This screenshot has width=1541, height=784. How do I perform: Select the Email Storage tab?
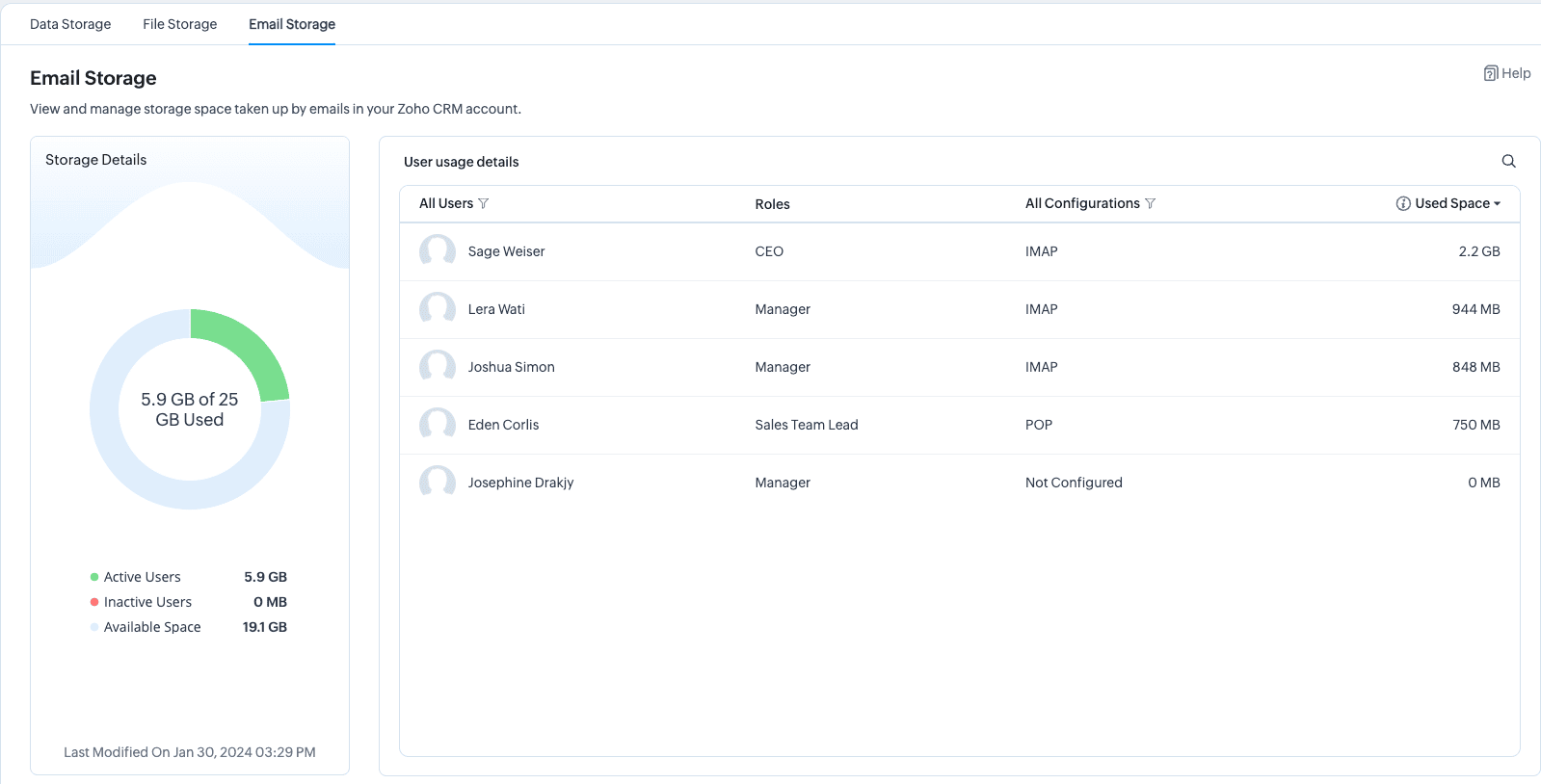tap(292, 24)
